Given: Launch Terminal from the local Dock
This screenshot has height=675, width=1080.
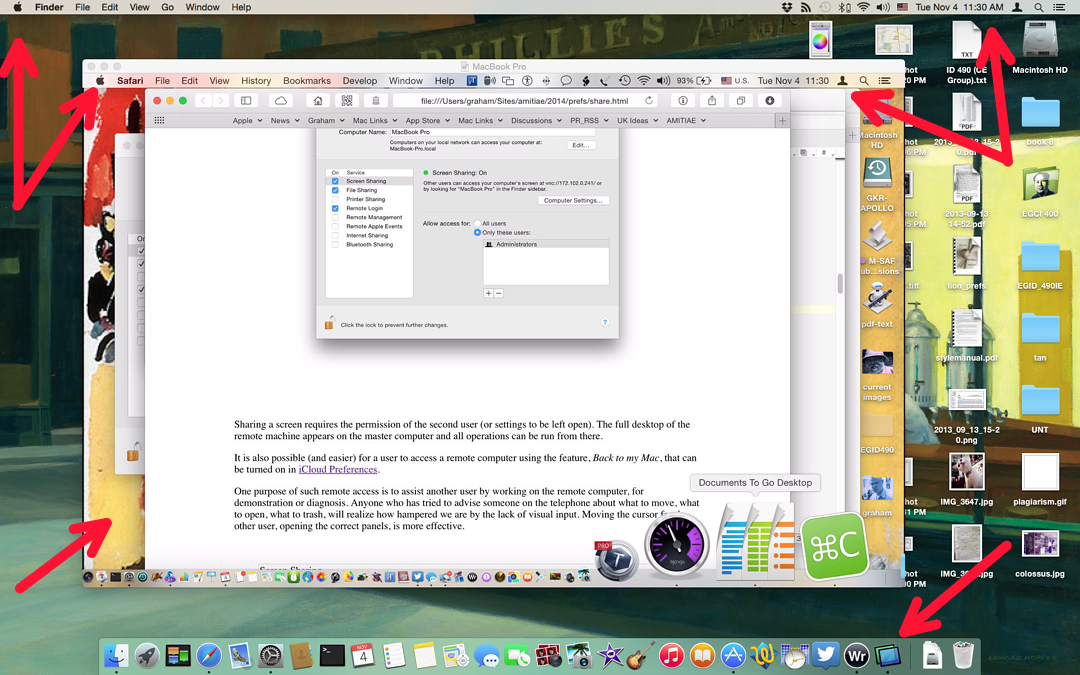Looking at the screenshot, I should [331, 656].
